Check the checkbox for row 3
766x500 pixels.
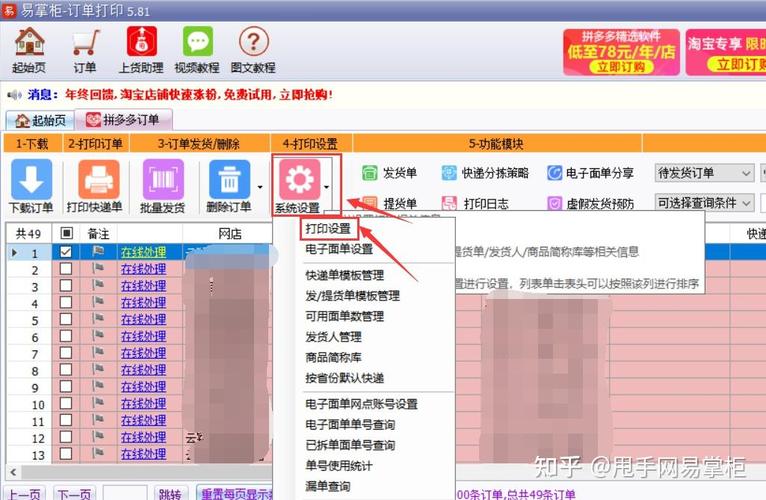65,285
